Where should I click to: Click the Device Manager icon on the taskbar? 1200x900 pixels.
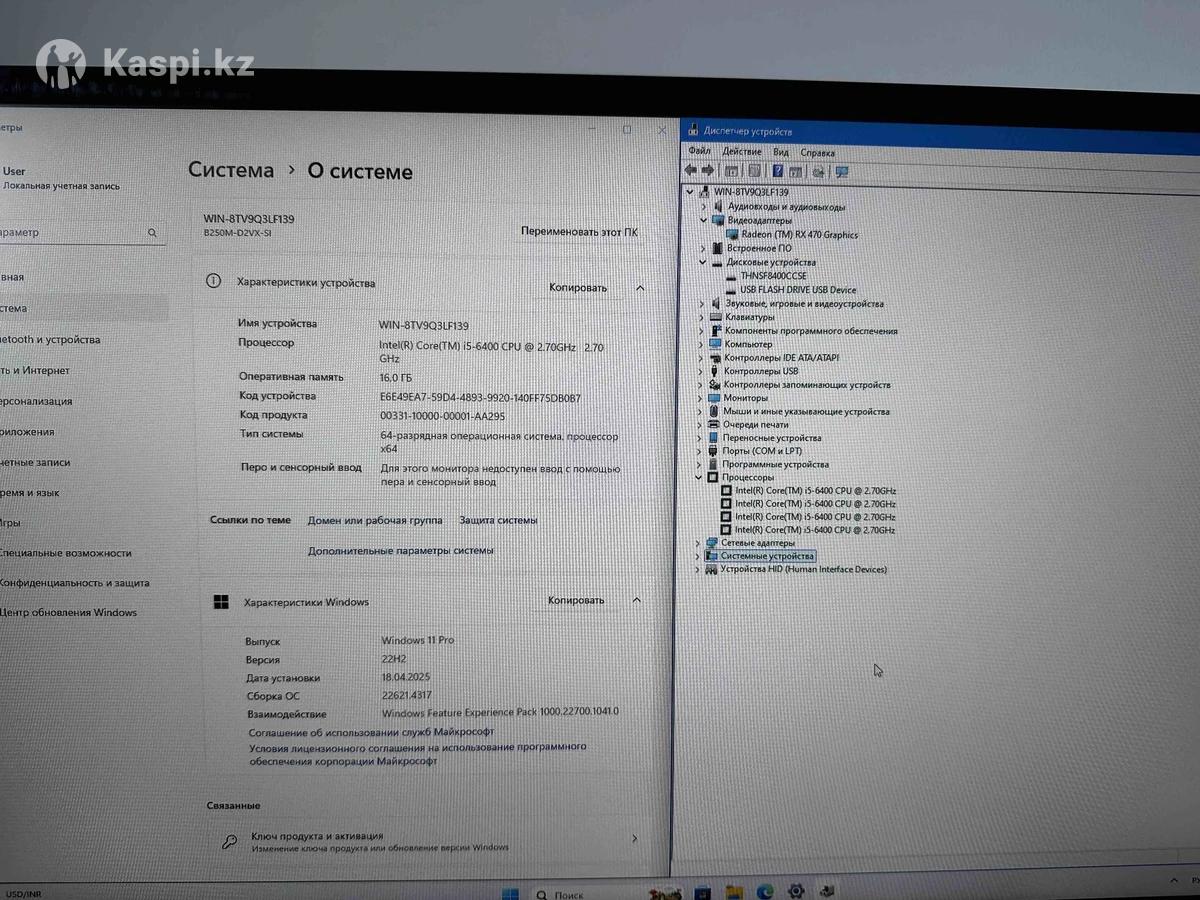(827, 891)
